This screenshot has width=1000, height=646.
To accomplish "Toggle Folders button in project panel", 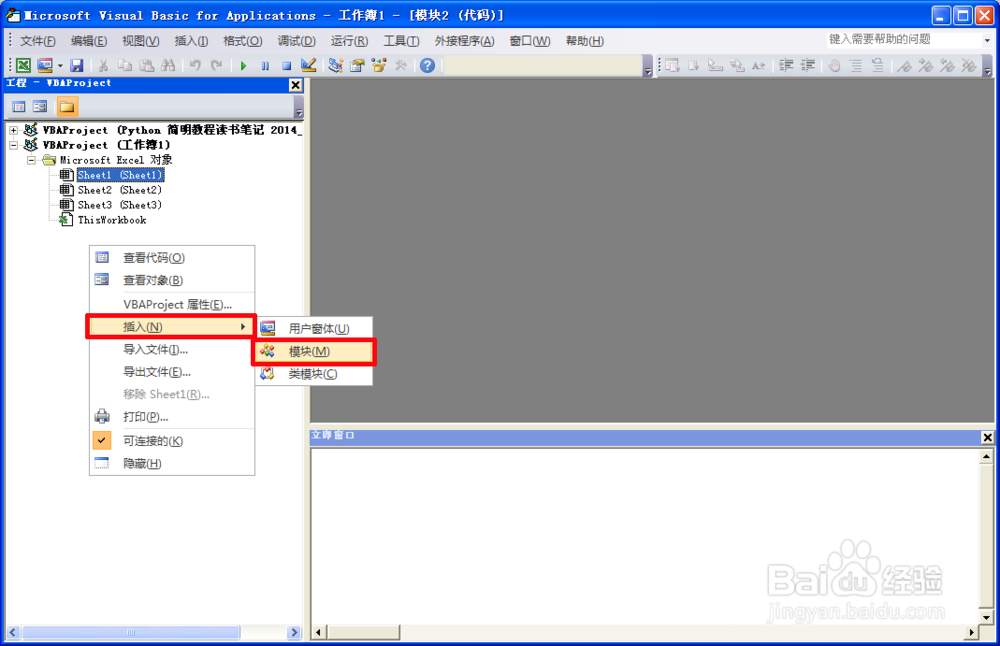I will coord(67,106).
